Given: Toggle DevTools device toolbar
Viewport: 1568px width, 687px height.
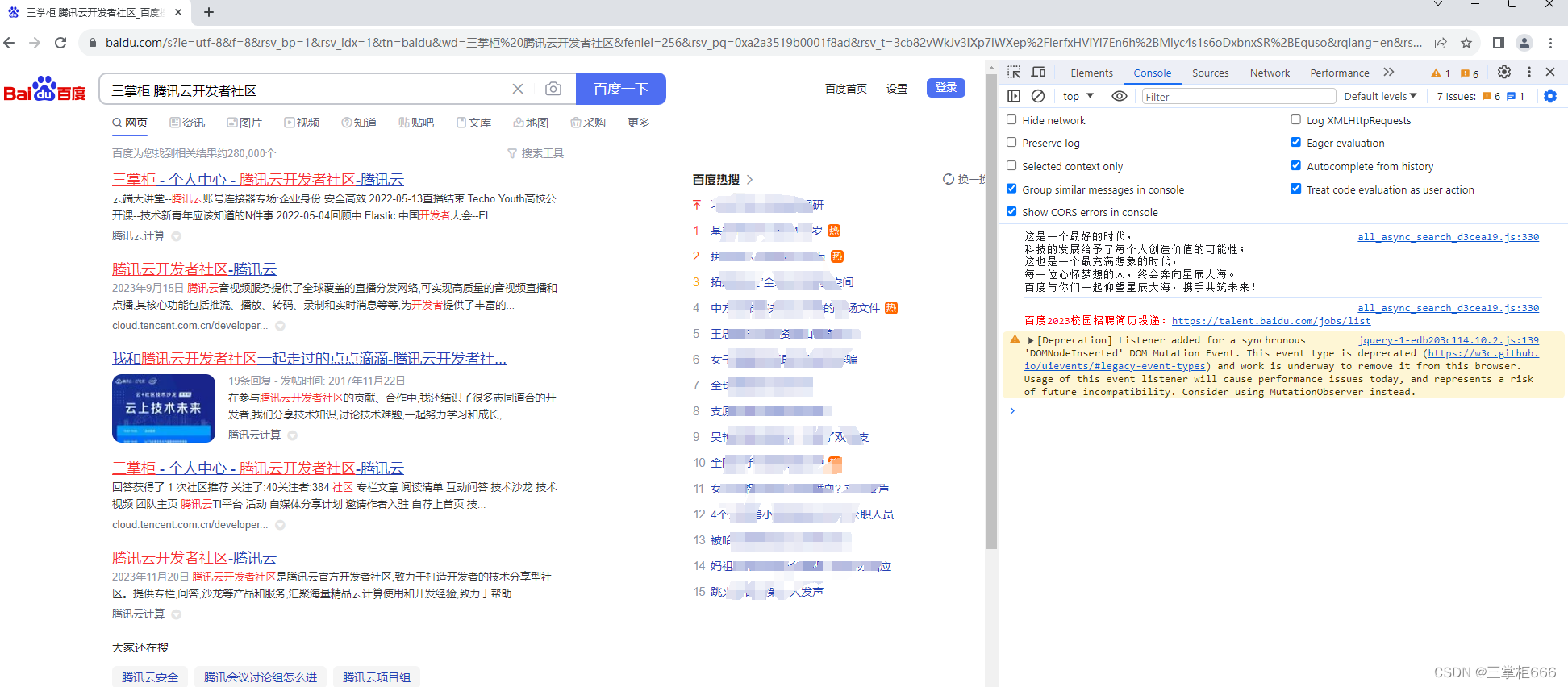Looking at the screenshot, I should click(1038, 72).
